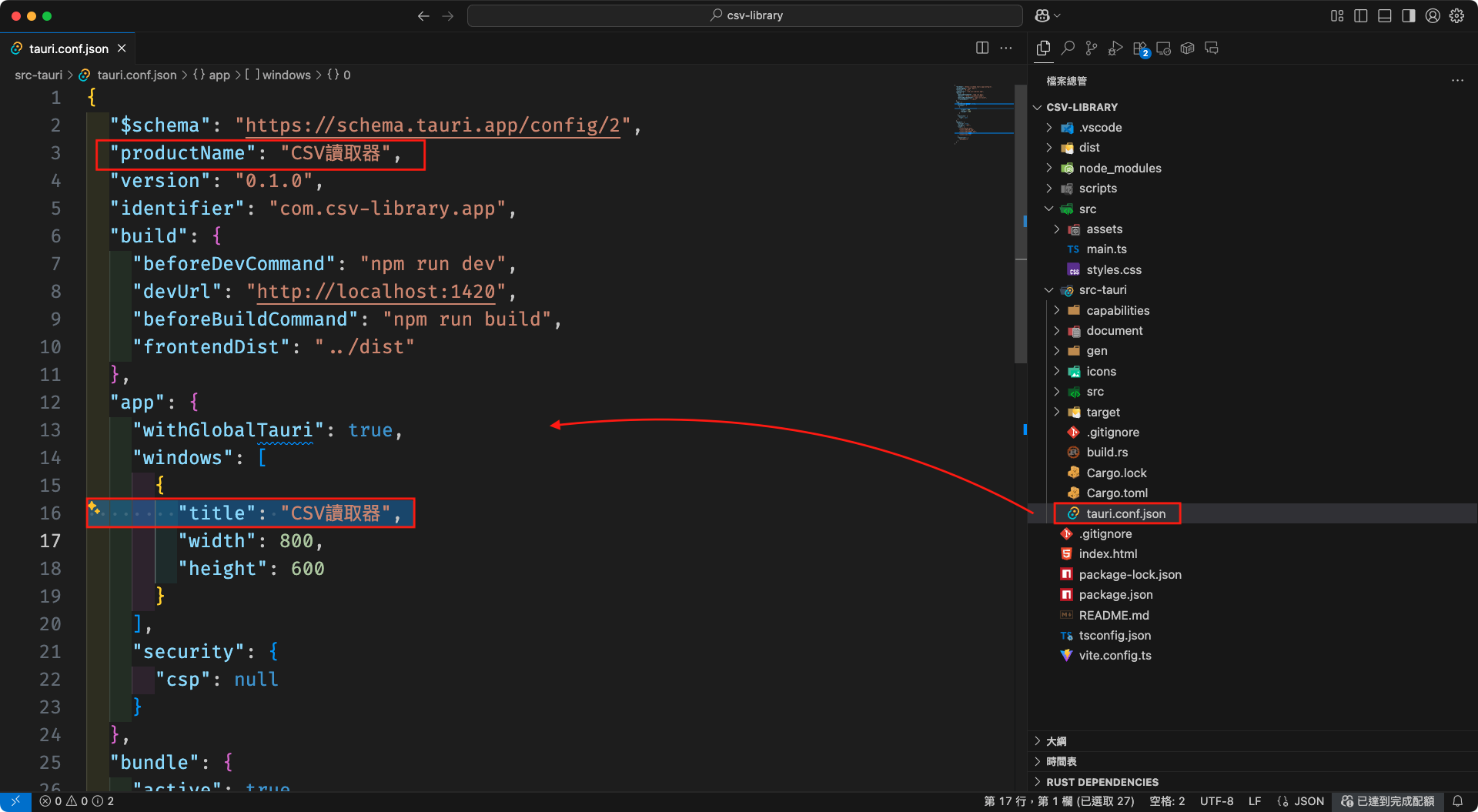
Task: Open package-lock.json file
Action: tap(1129, 574)
